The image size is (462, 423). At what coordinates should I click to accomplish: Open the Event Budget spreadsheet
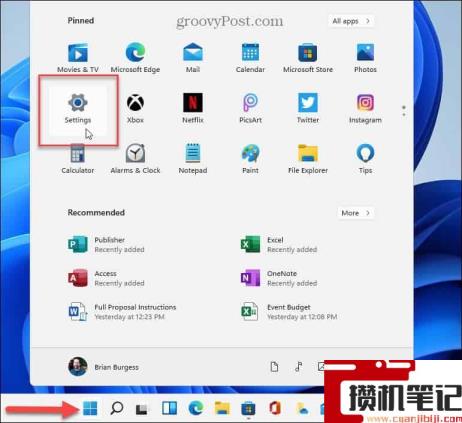tap(289, 312)
